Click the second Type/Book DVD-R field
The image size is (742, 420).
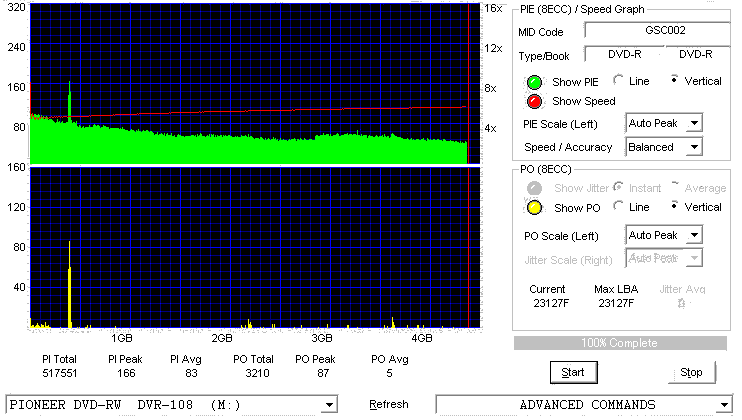click(x=696, y=54)
